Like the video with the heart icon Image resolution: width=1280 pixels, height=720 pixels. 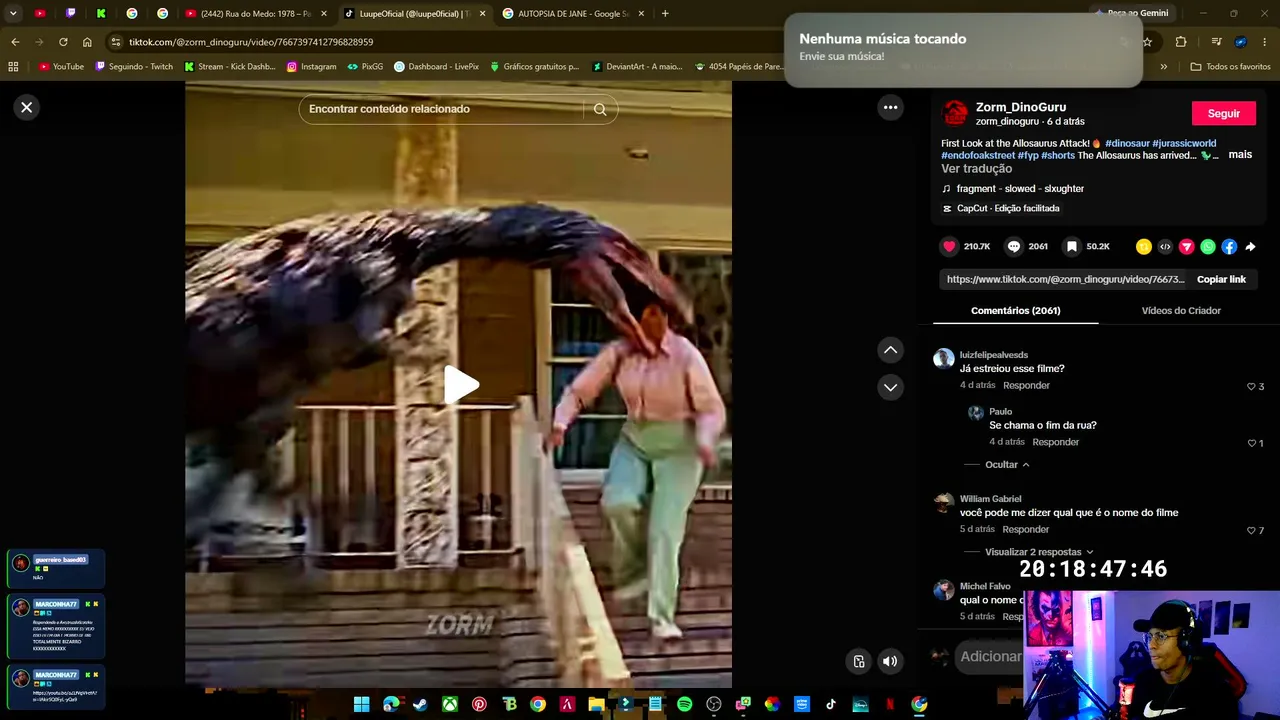[x=949, y=246]
